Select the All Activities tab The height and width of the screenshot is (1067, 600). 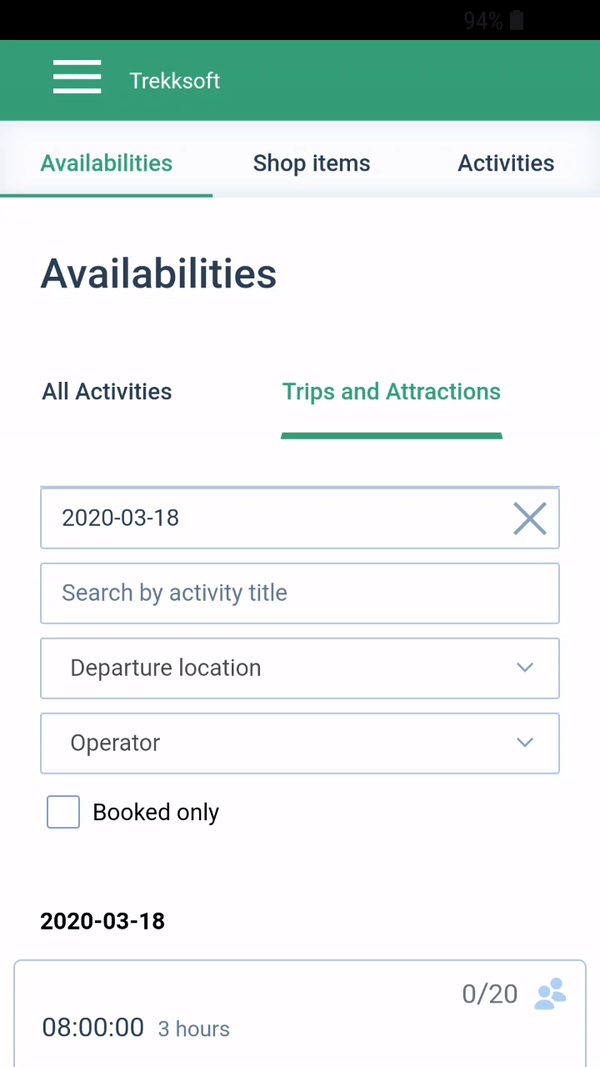[x=106, y=391]
